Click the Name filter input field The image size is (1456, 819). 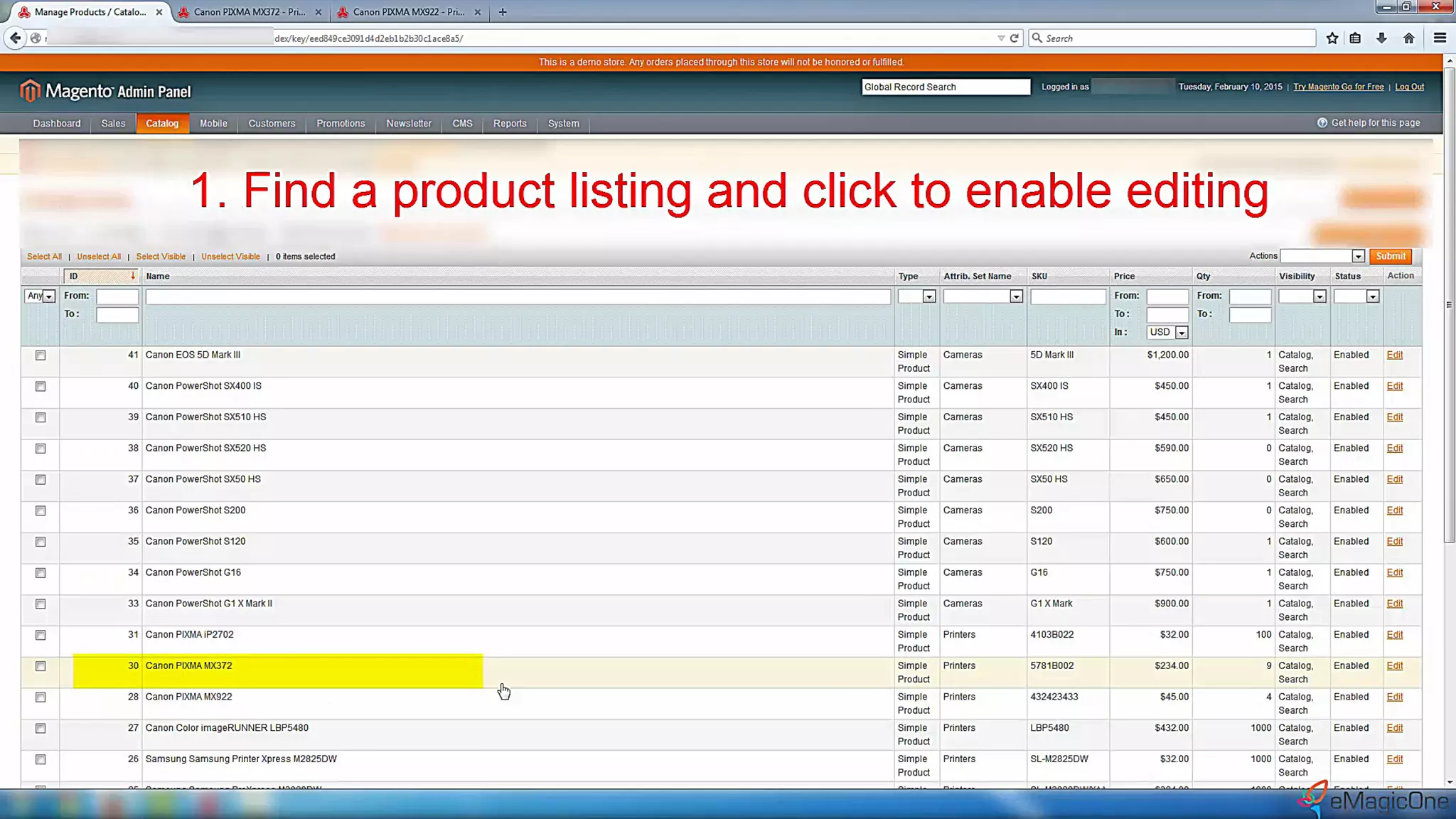(518, 296)
